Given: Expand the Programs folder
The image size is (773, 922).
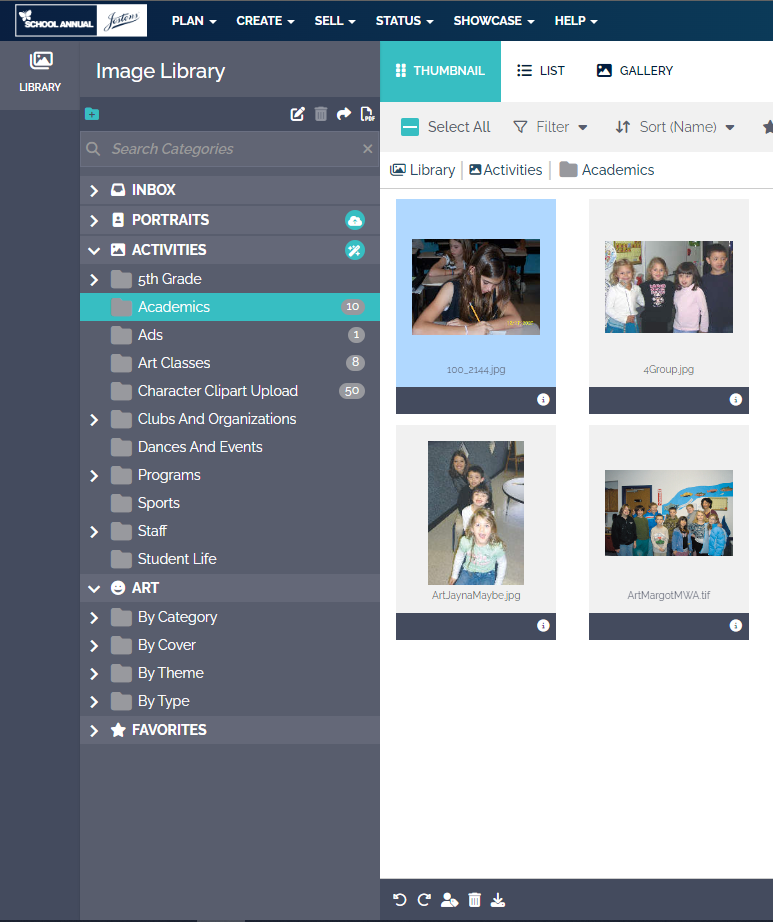Looking at the screenshot, I should (94, 475).
